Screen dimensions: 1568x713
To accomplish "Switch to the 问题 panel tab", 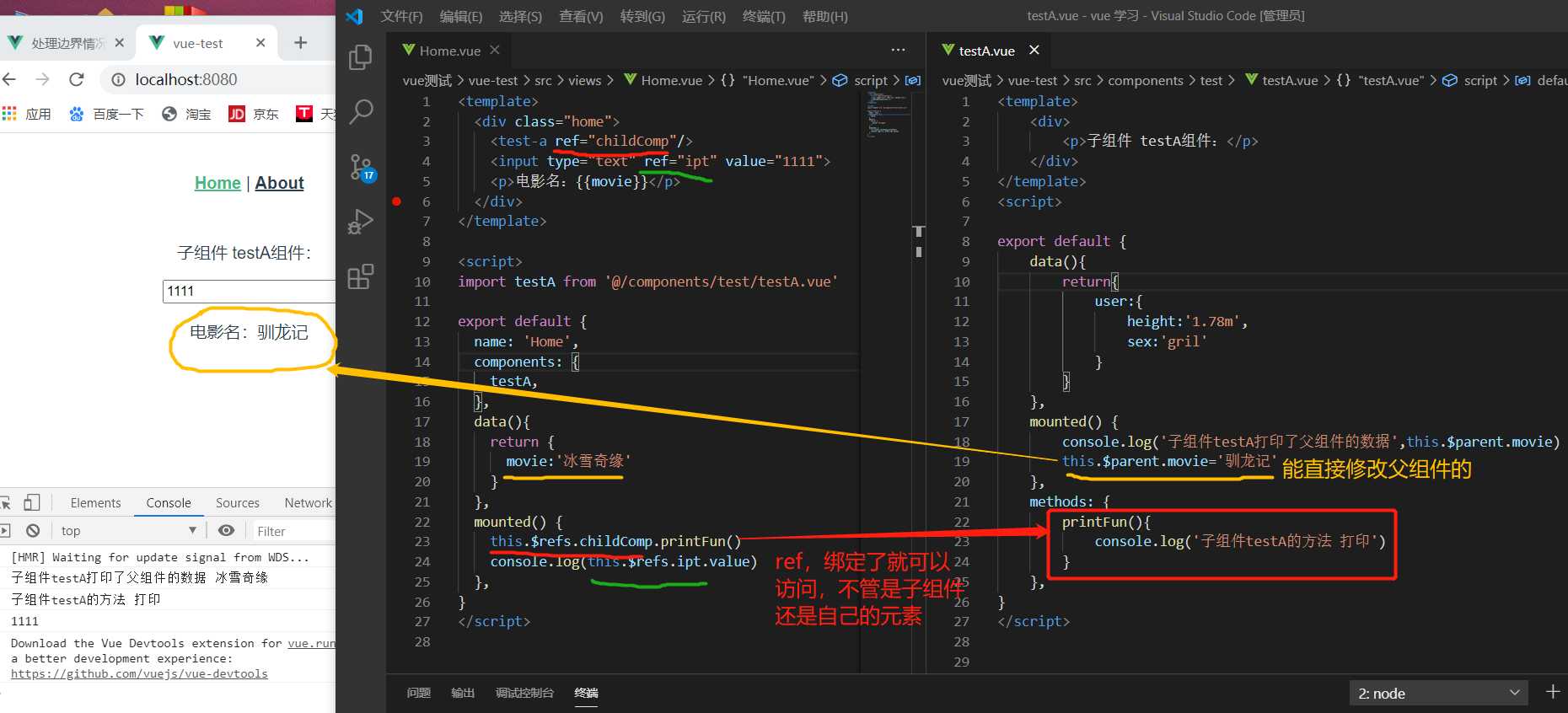I will (418, 693).
